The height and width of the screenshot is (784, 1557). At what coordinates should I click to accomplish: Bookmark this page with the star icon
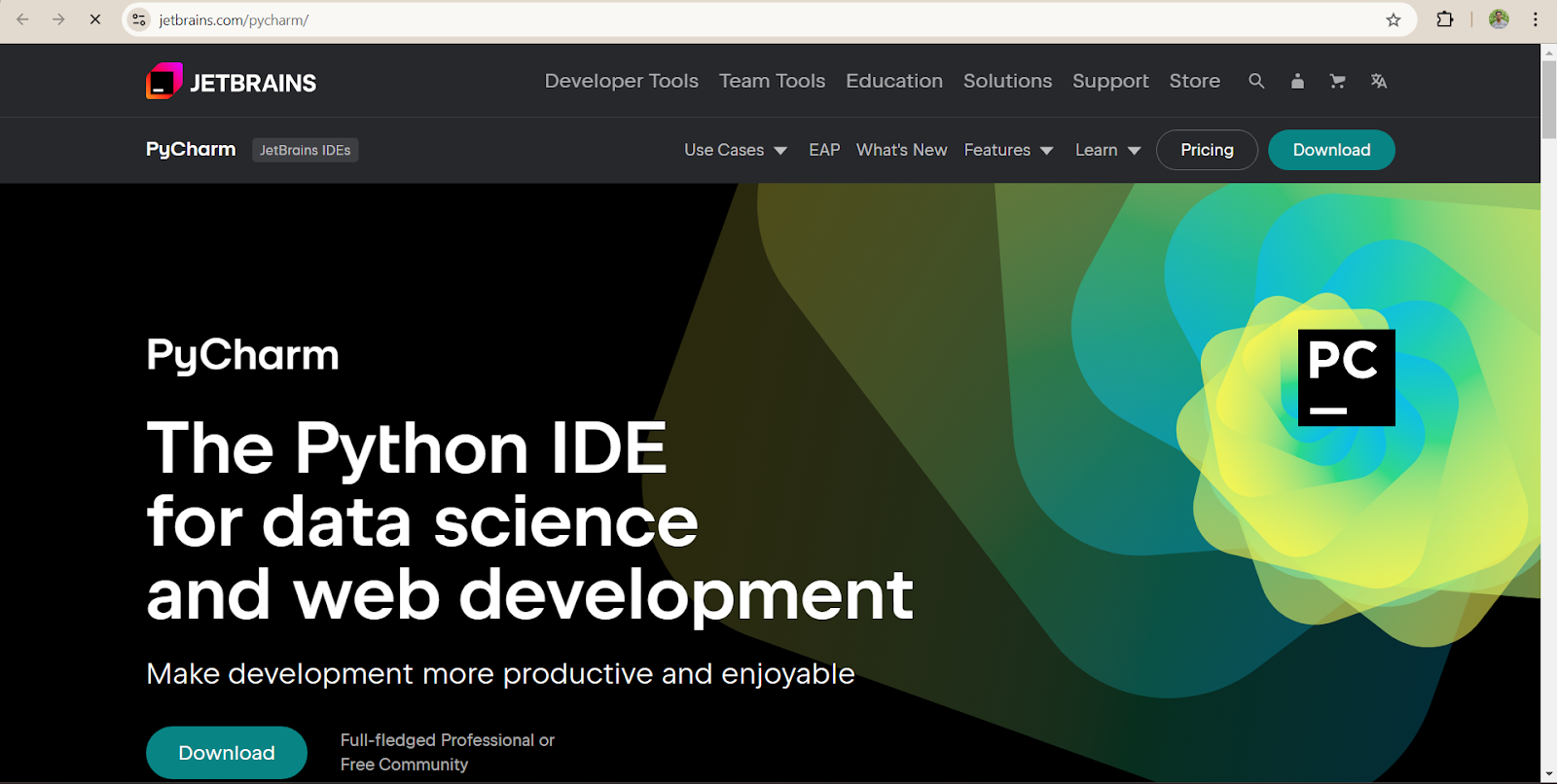(x=1394, y=19)
